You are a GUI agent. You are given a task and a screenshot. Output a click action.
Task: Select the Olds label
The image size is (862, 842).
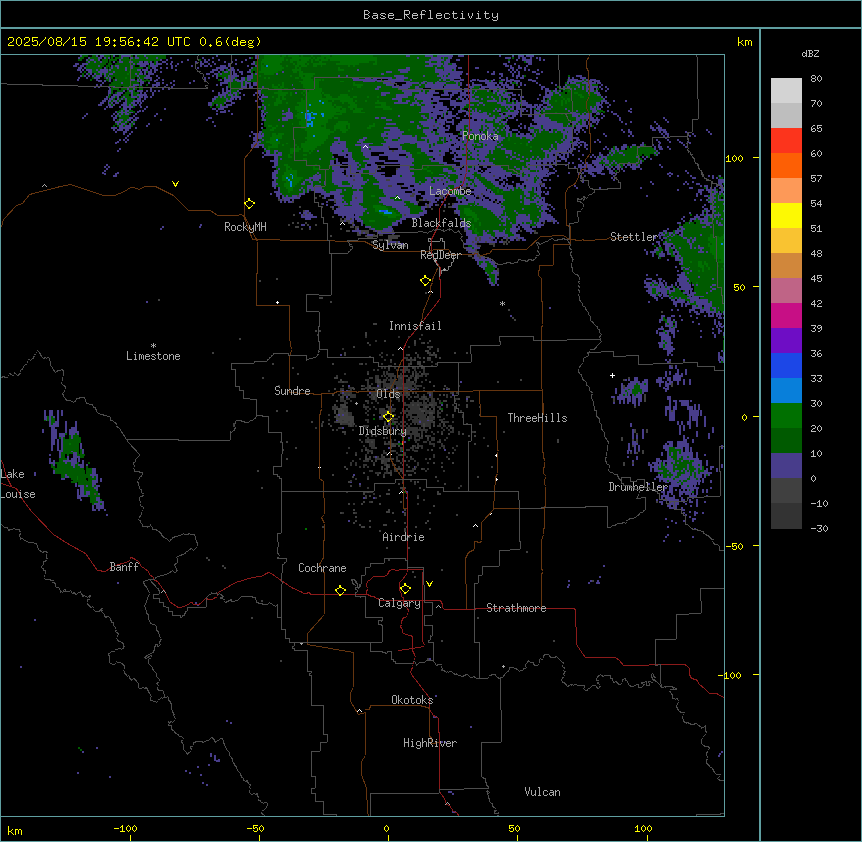point(388,394)
